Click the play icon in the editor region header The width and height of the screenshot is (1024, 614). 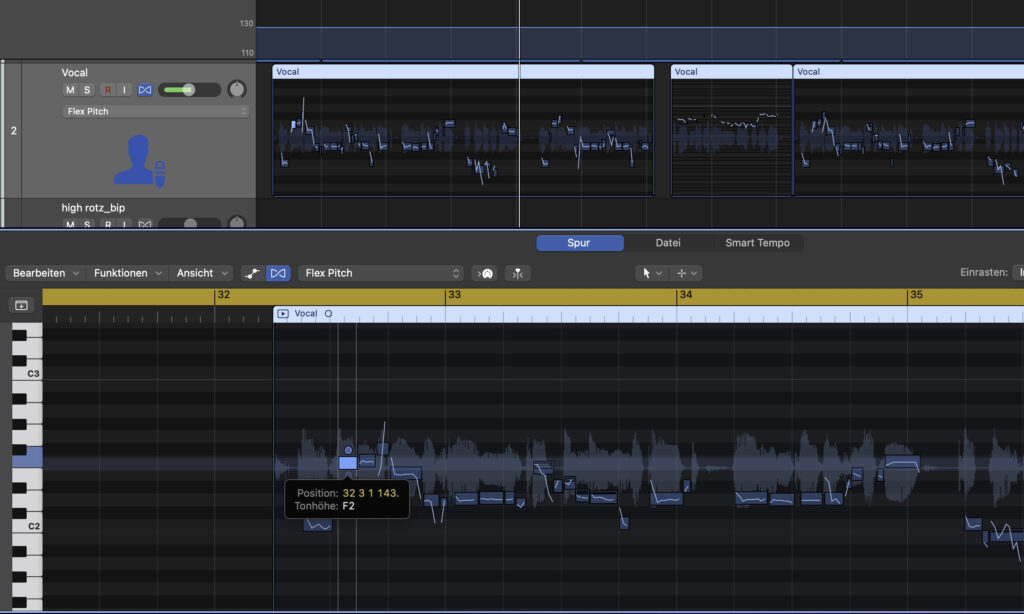click(x=283, y=314)
